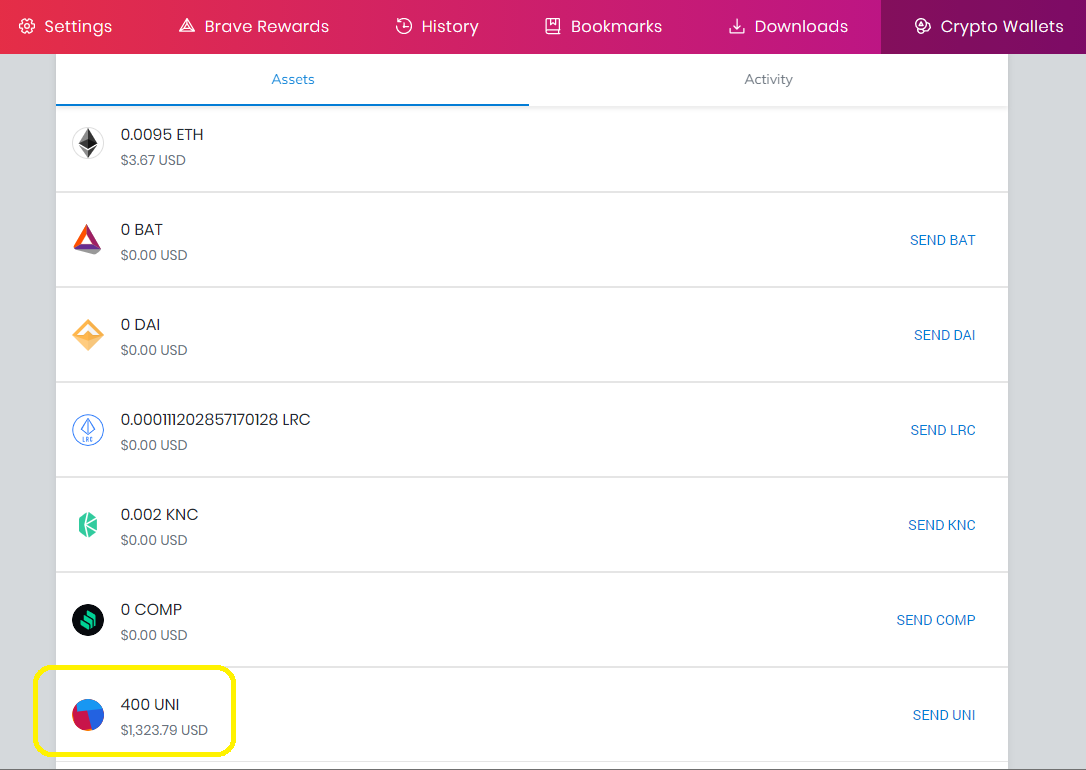
Task: Click the Ethereum ETH token icon
Action: 88,143
